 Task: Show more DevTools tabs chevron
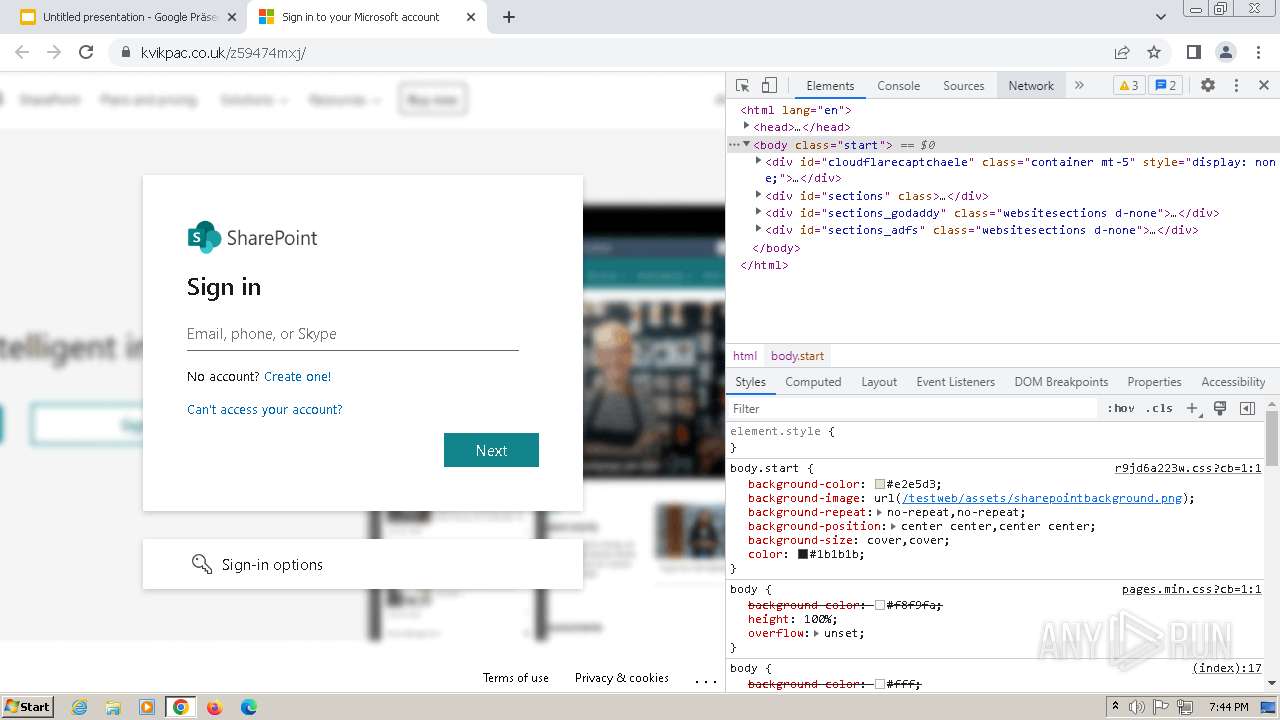point(1079,86)
